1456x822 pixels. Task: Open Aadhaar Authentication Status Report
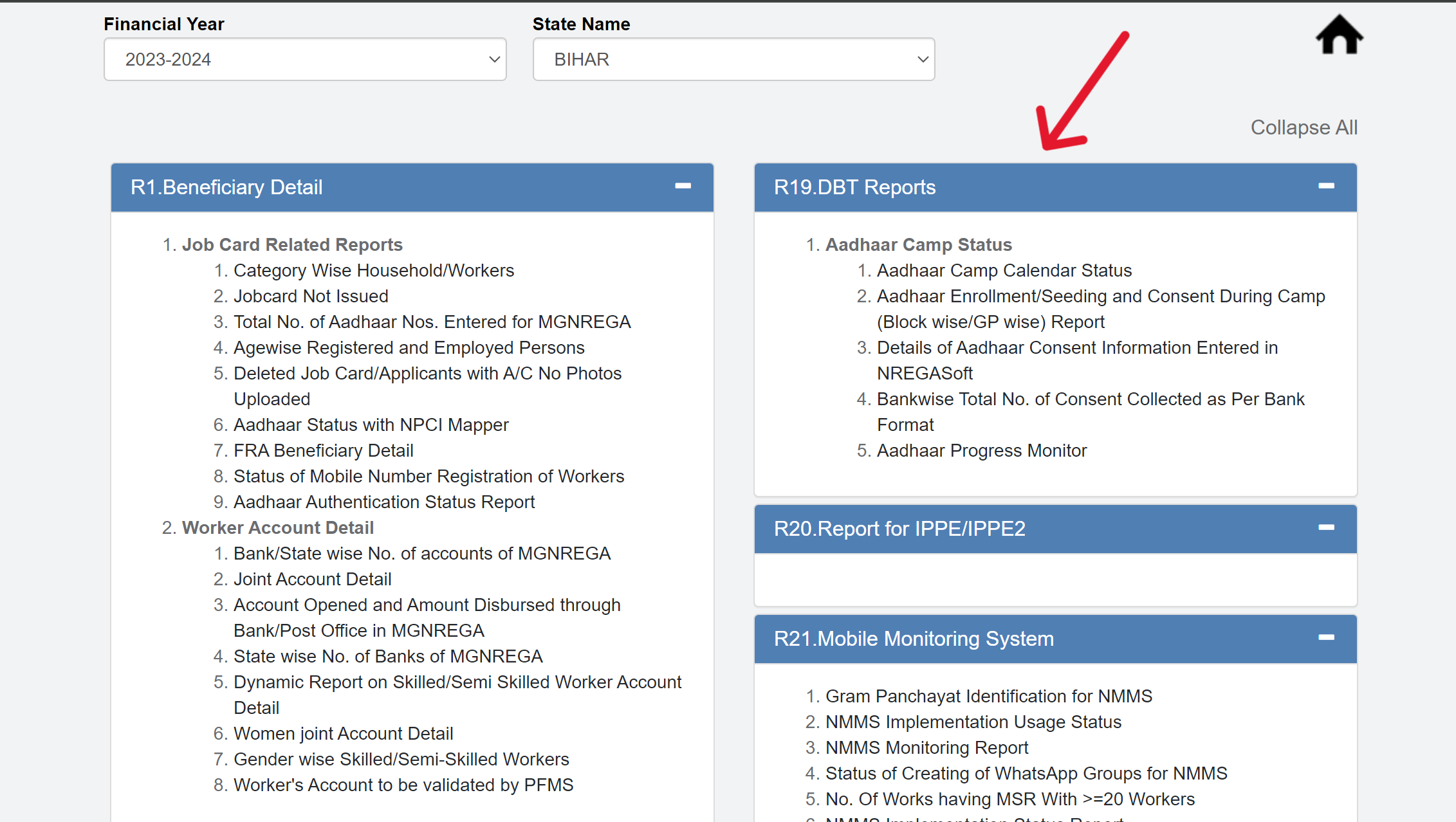[384, 501]
